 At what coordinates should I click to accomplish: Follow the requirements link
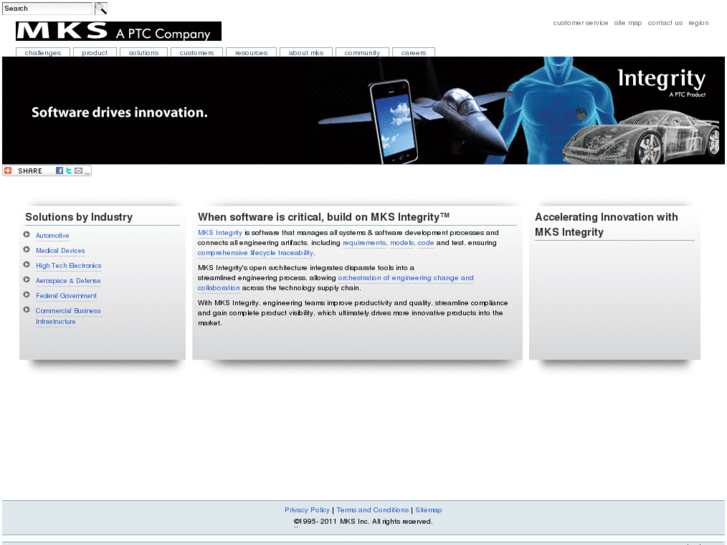(364, 243)
